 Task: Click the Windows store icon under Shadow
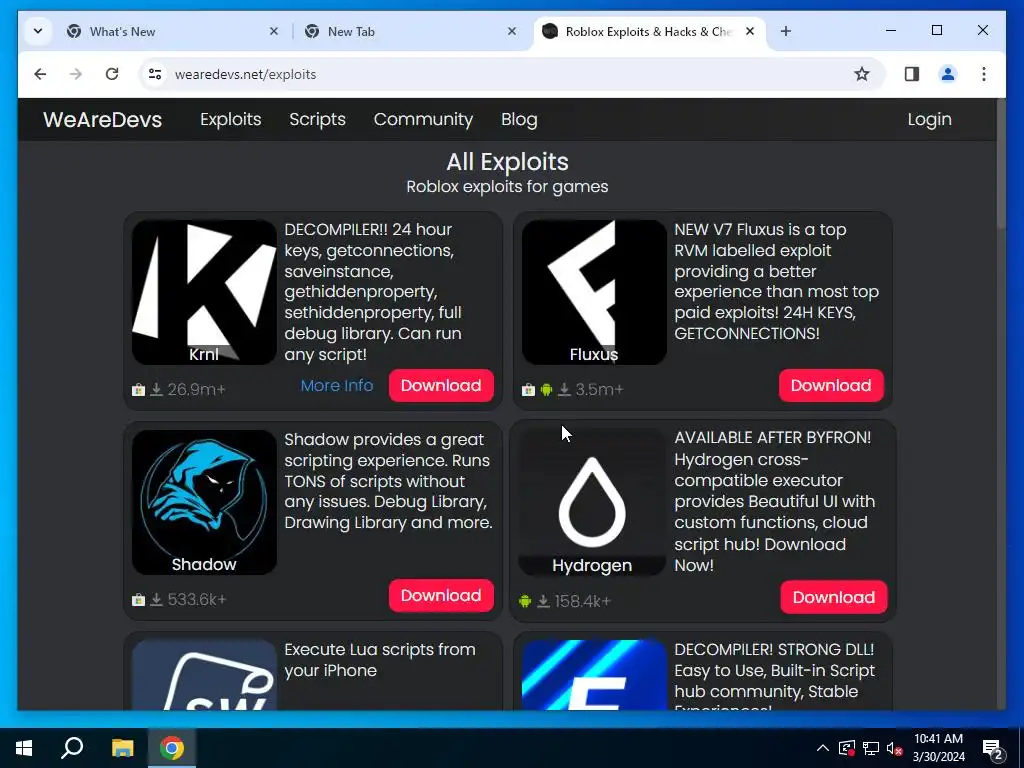(x=138, y=600)
